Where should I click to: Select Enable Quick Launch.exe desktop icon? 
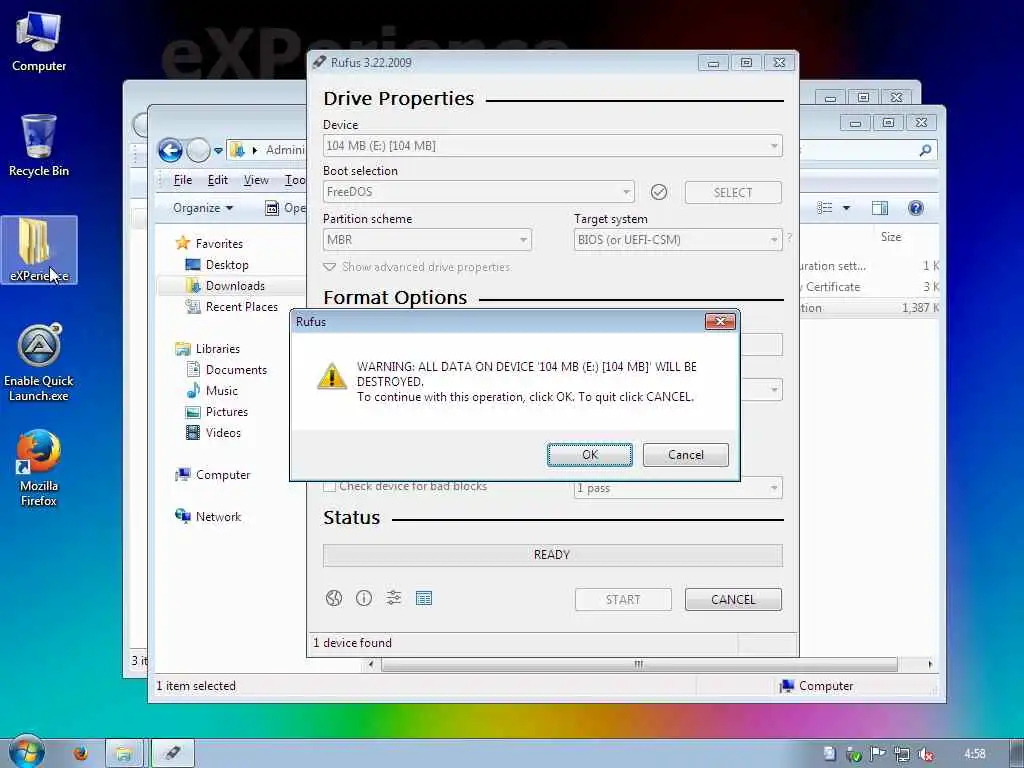coord(39,363)
